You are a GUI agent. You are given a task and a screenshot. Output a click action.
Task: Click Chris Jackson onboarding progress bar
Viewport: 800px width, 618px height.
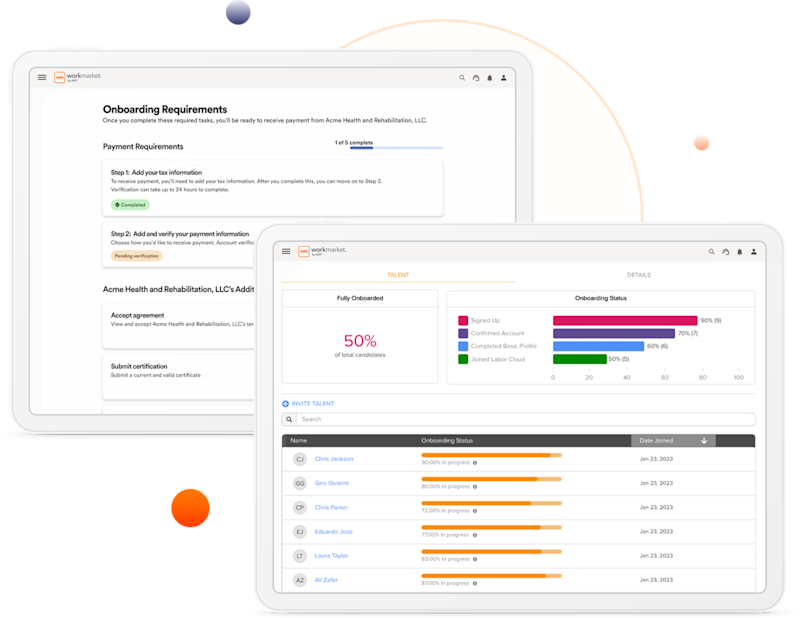pos(491,455)
